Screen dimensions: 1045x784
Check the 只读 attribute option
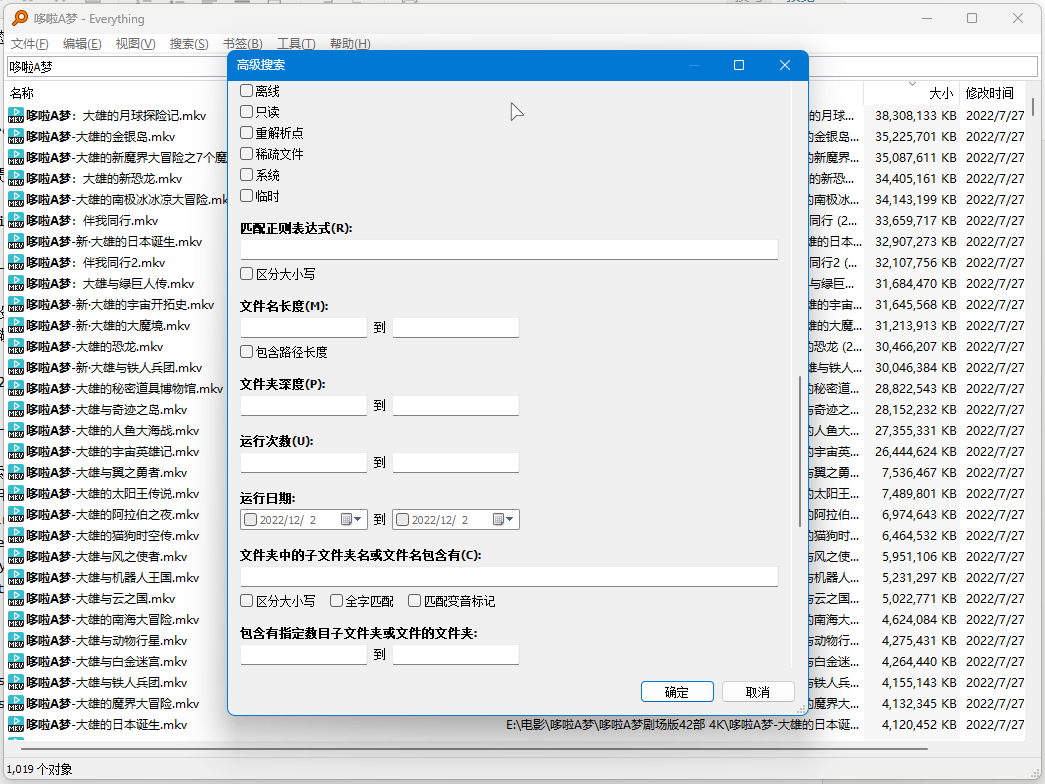pos(247,111)
